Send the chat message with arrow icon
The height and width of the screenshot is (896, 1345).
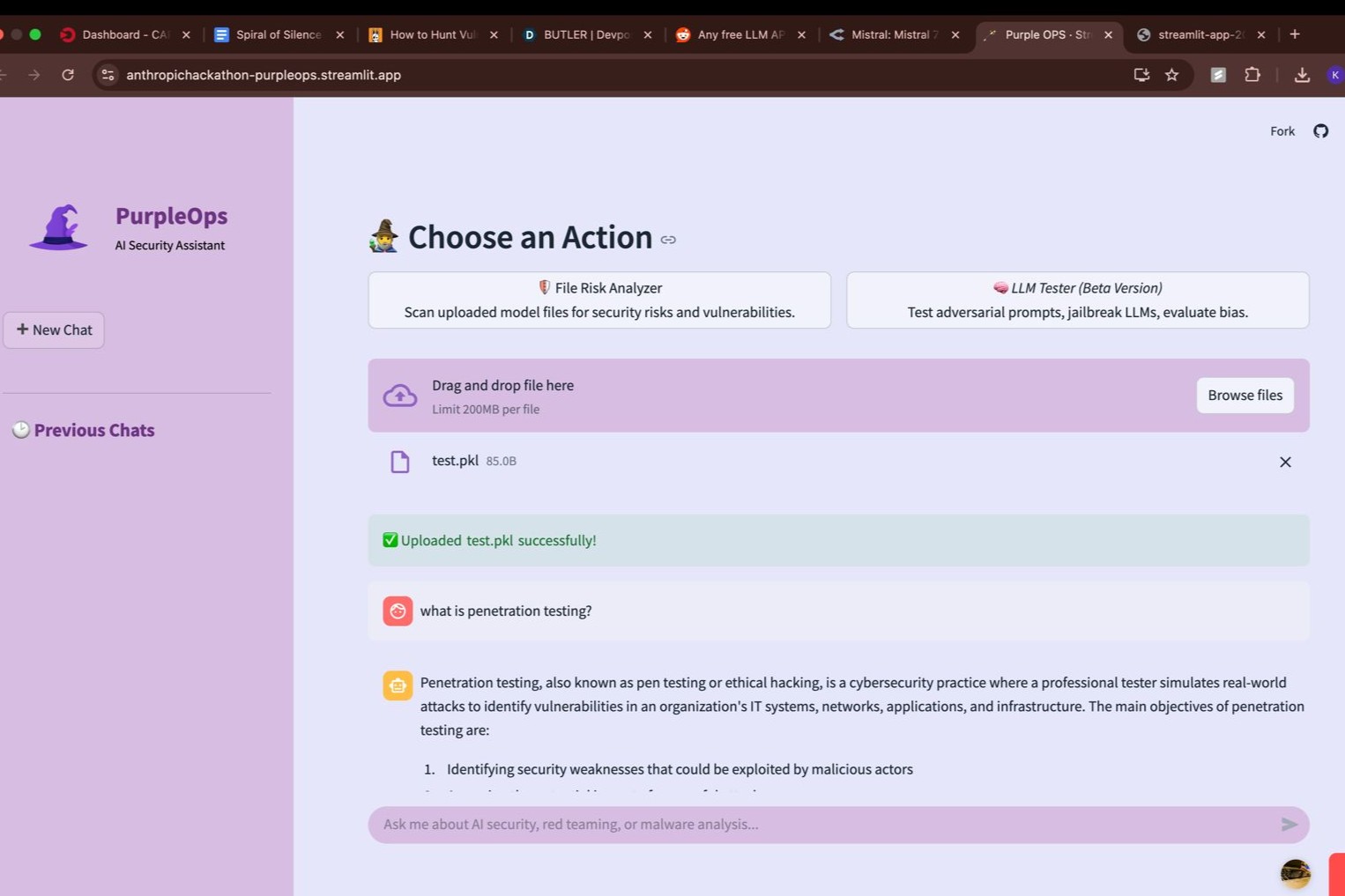1289,825
